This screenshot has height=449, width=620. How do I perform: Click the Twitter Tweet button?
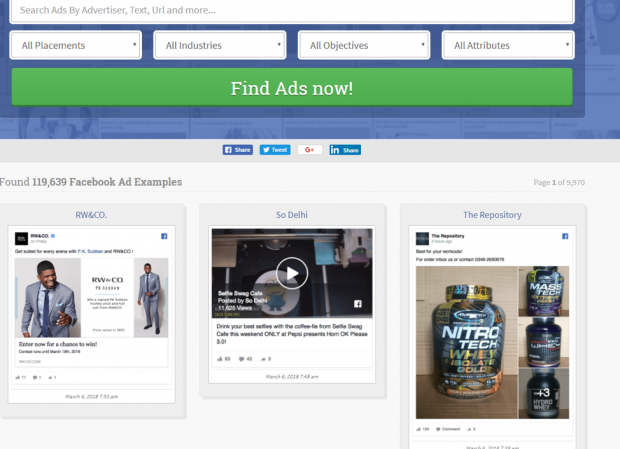275,150
